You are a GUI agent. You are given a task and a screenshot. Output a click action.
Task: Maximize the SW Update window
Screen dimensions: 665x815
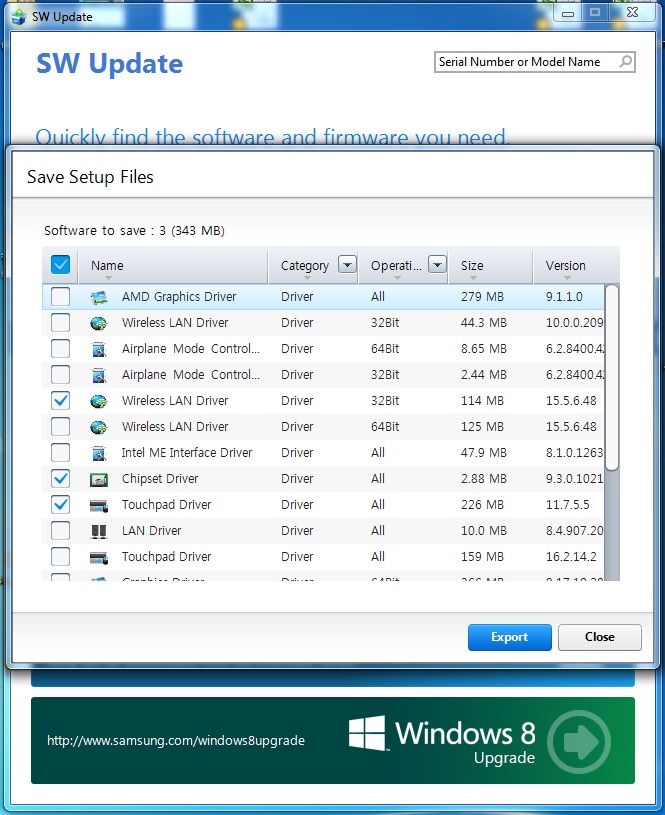coord(595,12)
